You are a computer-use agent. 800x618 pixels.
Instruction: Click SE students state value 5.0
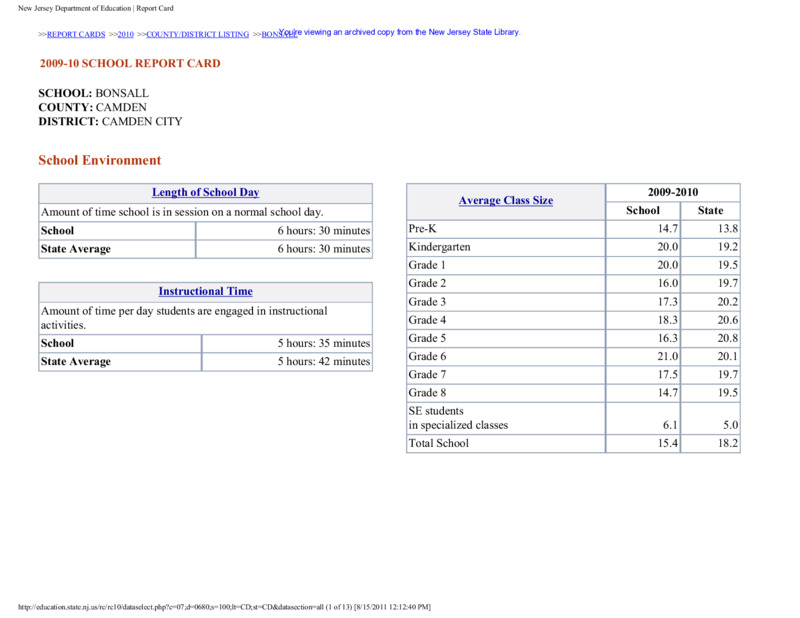pos(731,425)
